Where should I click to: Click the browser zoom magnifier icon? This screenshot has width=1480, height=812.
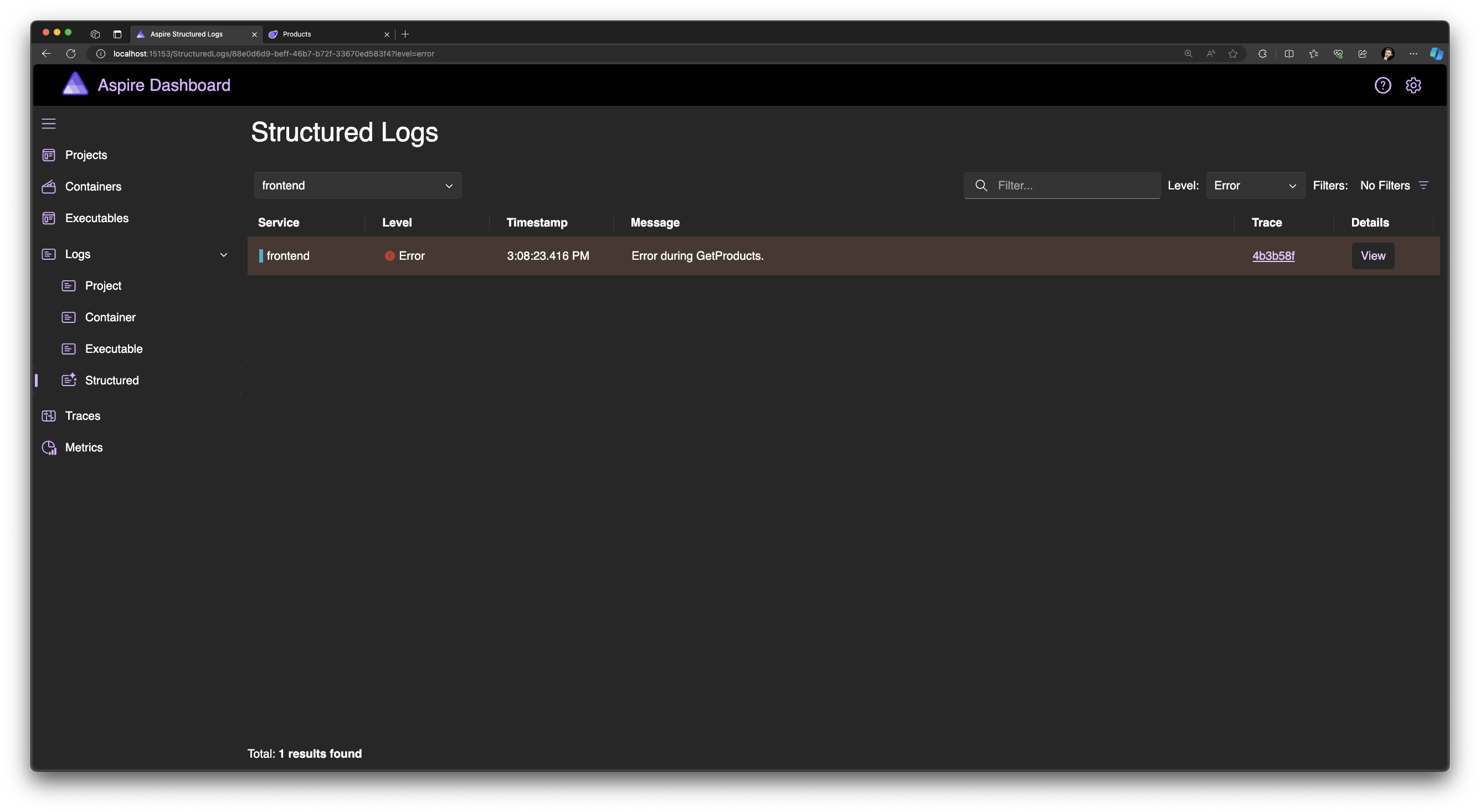pyautogui.click(x=1188, y=53)
